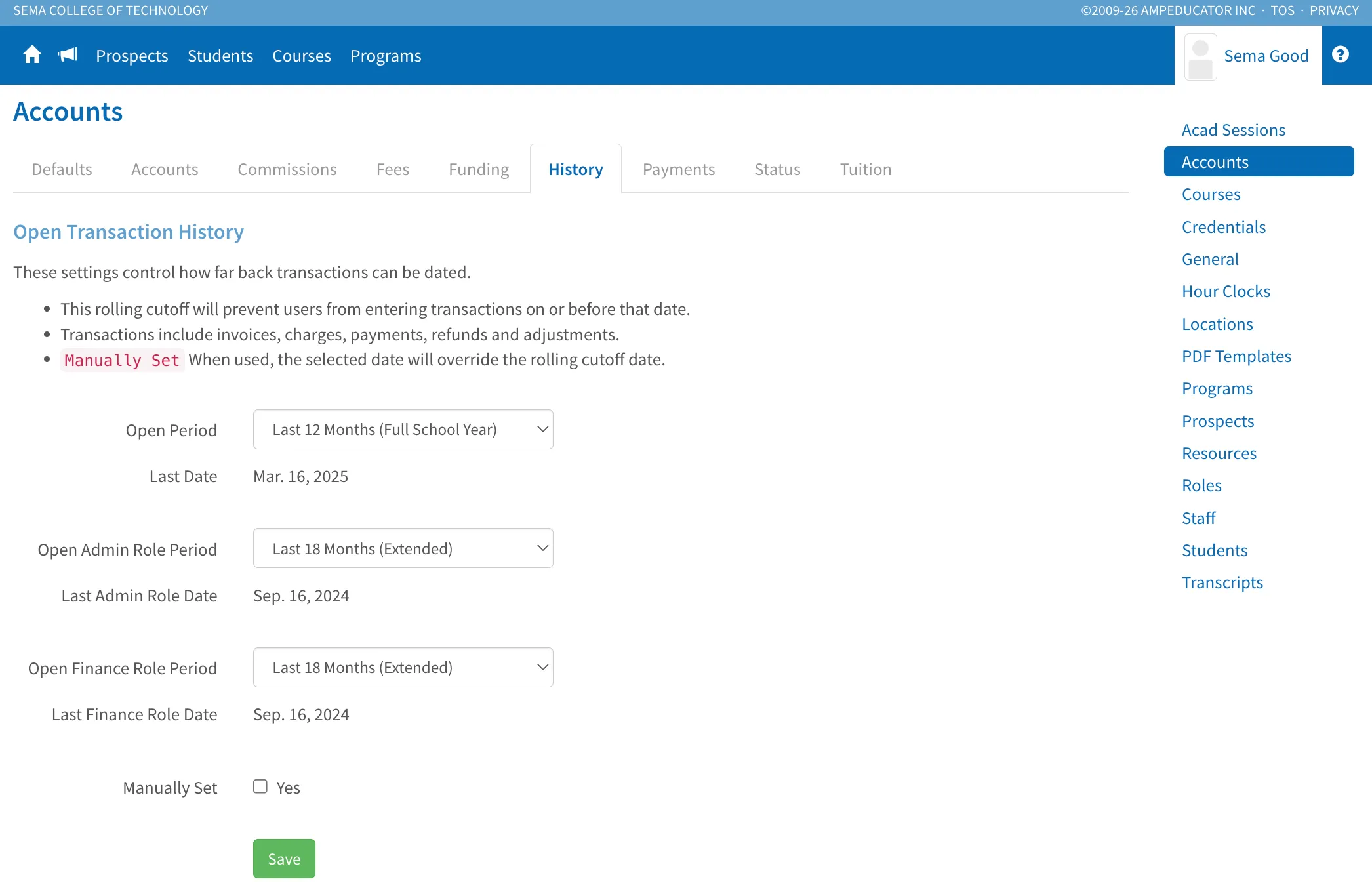Open Transcripts in the sidebar
Screen dimensions: 1372x896
point(1222,582)
